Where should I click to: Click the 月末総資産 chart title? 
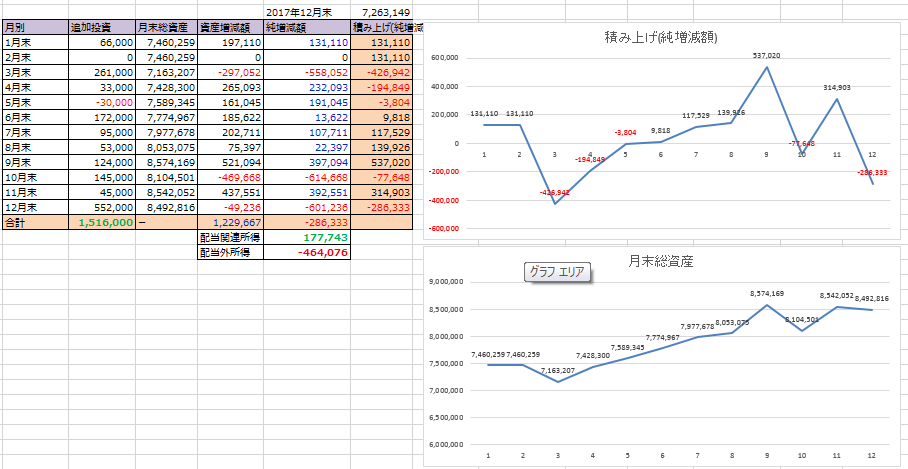tap(661, 262)
